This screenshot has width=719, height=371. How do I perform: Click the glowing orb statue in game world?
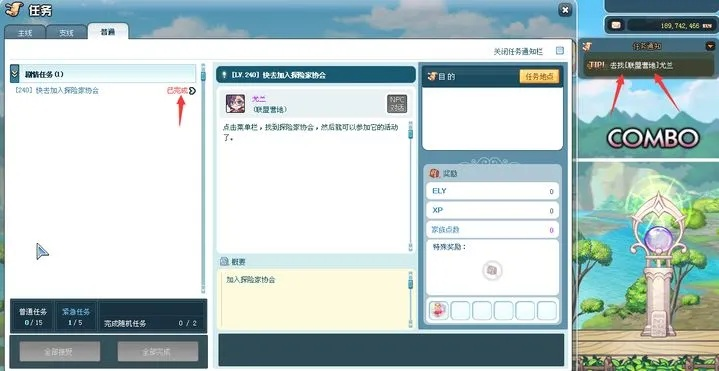coord(658,238)
